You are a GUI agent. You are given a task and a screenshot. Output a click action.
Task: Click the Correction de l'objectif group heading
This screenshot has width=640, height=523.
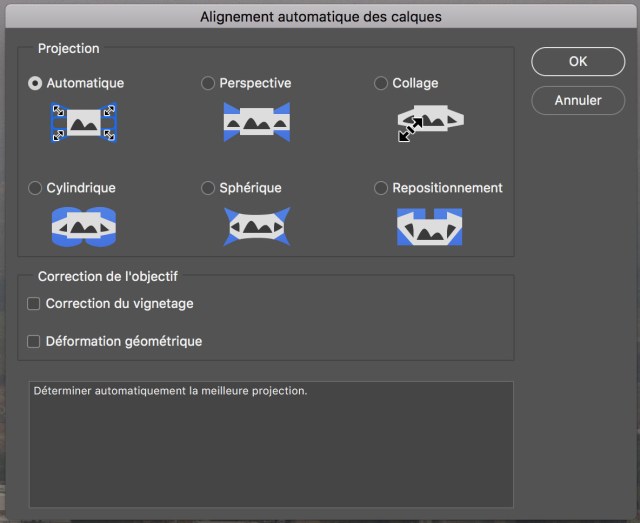tap(108, 276)
